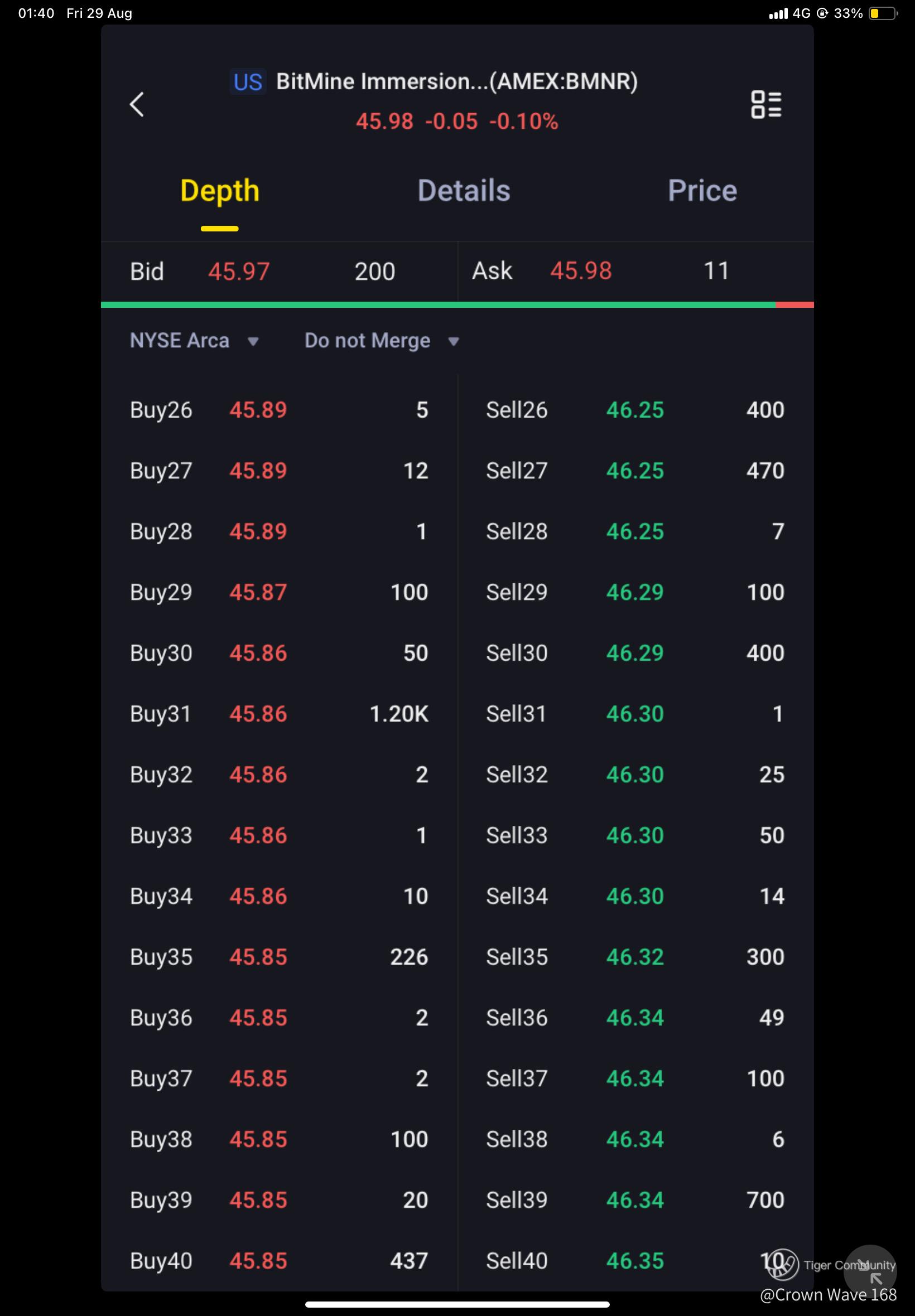The height and width of the screenshot is (1316, 915).
Task: Tap the rotation lock status icon
Action: click(x=823, y=13)
